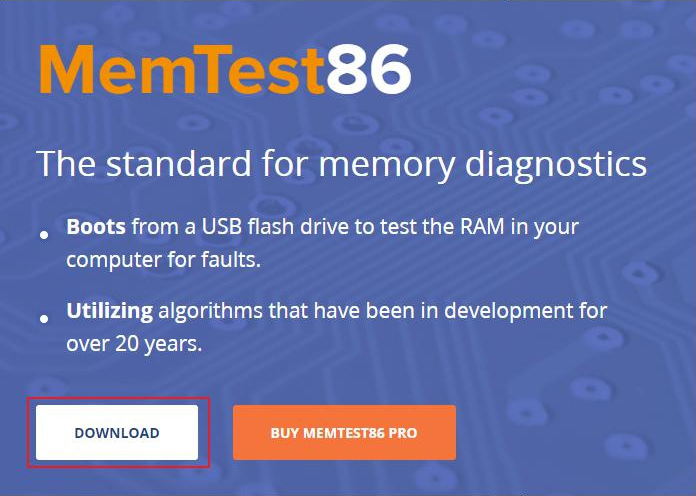
Task: Click the first bullet point dot
Action: tap(45, 235)
